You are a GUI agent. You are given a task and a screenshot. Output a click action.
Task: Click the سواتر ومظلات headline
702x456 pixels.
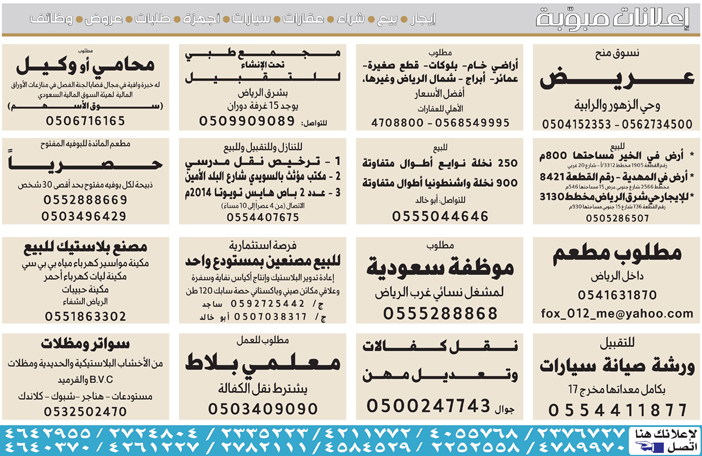[x=85, y=344]
